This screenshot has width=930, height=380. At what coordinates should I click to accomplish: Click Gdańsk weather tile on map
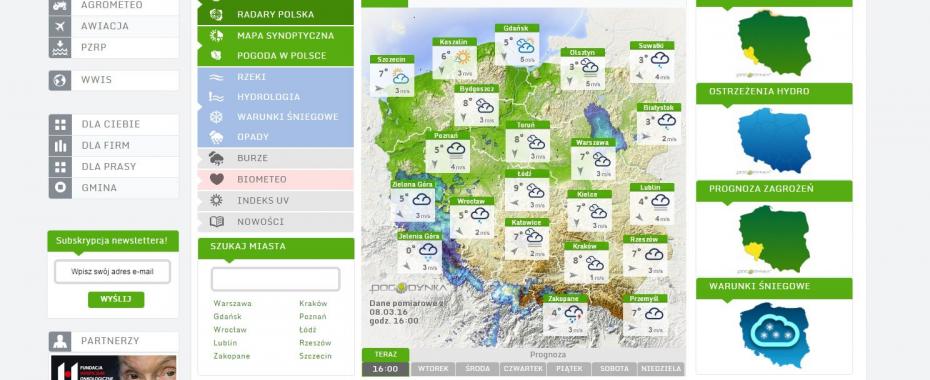point(517,45)
